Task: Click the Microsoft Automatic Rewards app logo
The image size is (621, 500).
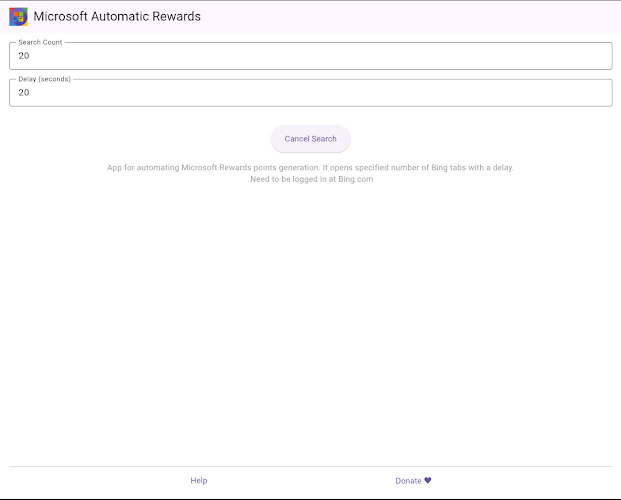Action: pyautogui.click(x=18, y=17)
